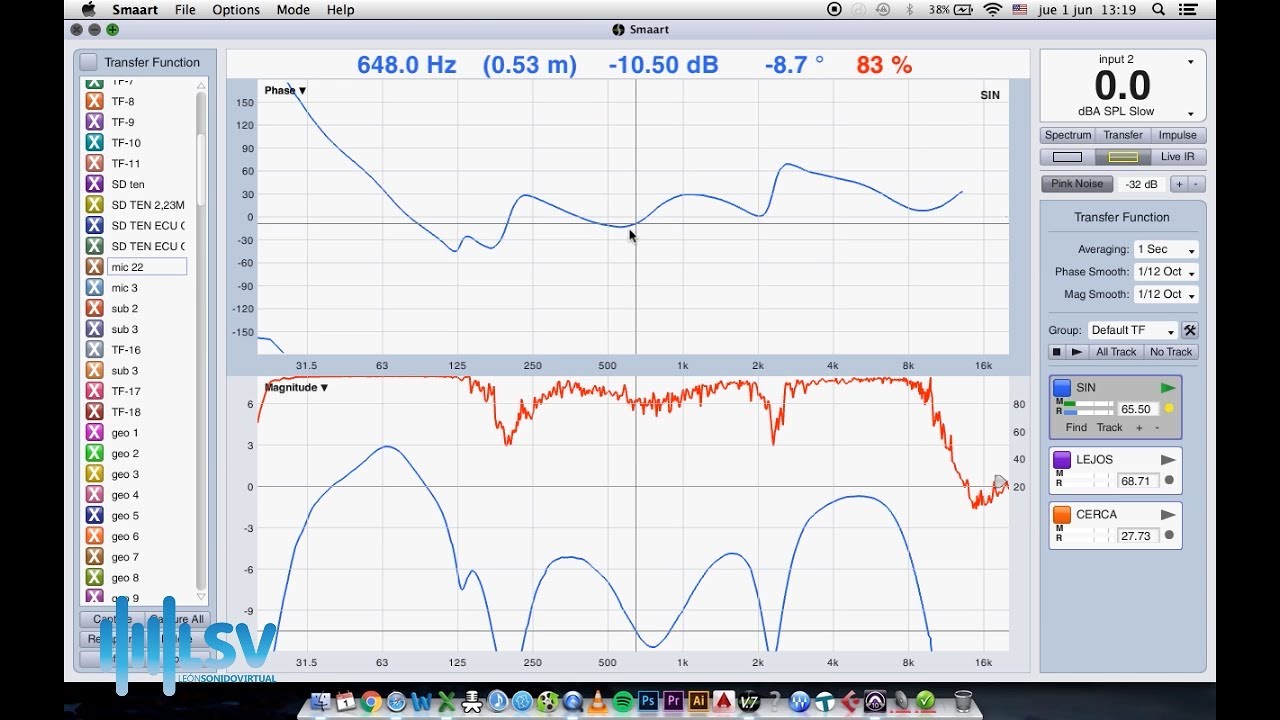Launch Photoshop from the dock
The width and height of the screenshot is (1280, 720).
click(x=648, y=702)
